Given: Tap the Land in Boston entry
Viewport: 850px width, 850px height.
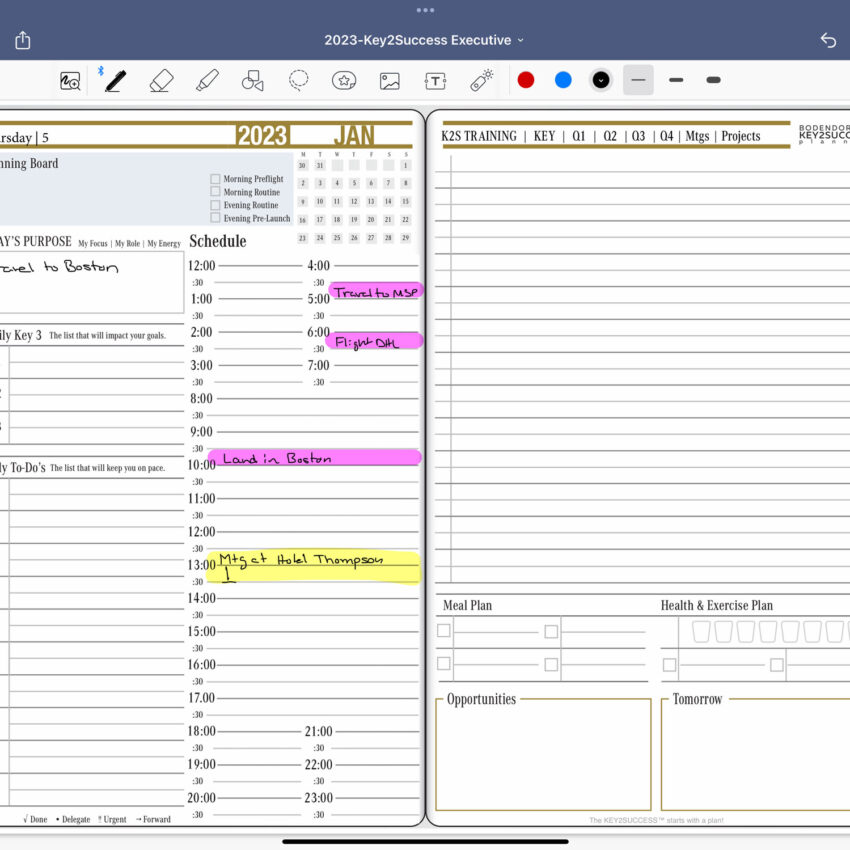Looking at the screenshot, I should [314, 458].
